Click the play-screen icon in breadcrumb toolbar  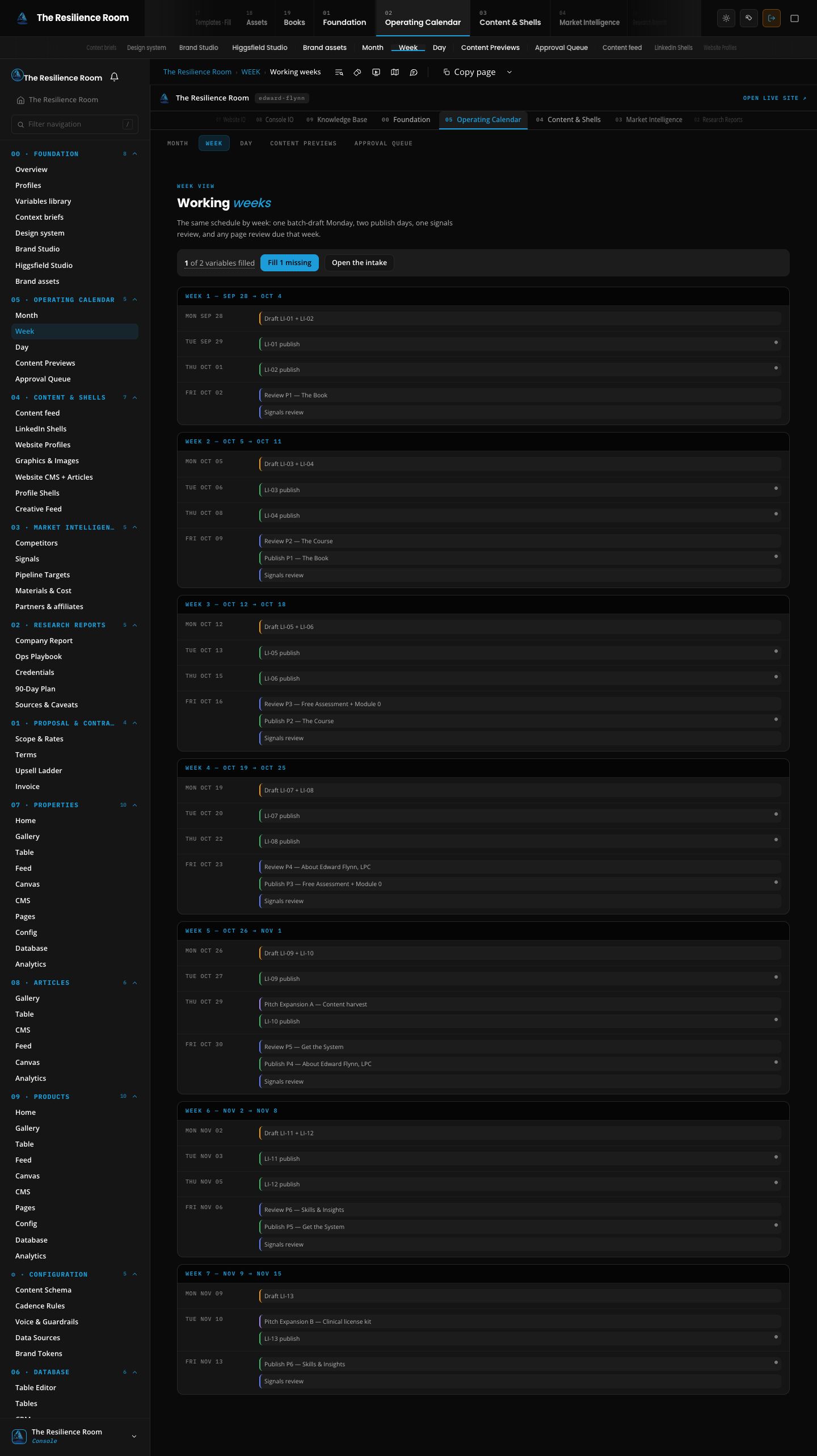click(x=376, y=72)
